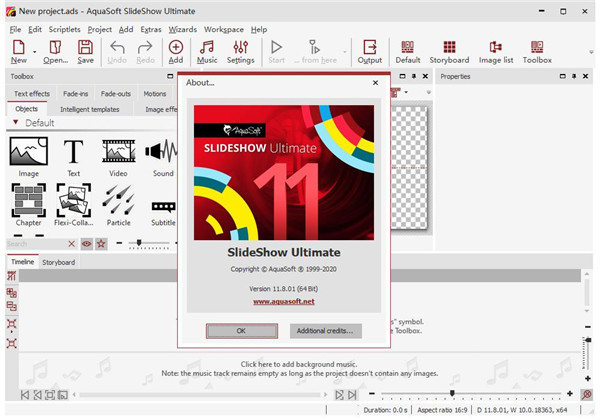Image resolution: width=600 pixels, height=420 pixels.
Task: Collapse the Default group triangle
Action: pyautogui.click(x=16, y=122)
